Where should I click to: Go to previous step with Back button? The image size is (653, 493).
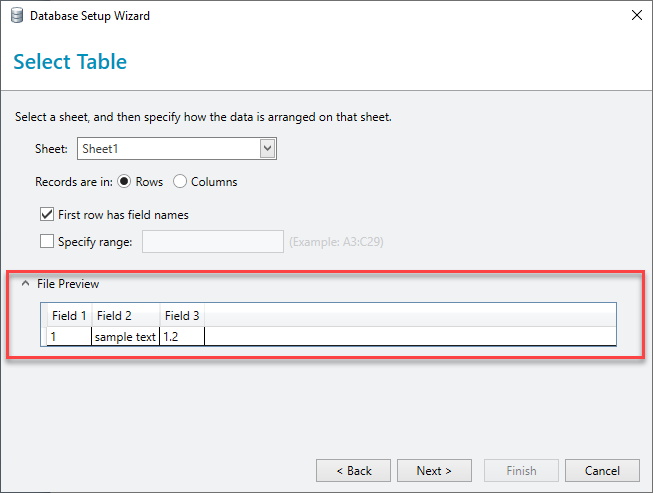354,471
